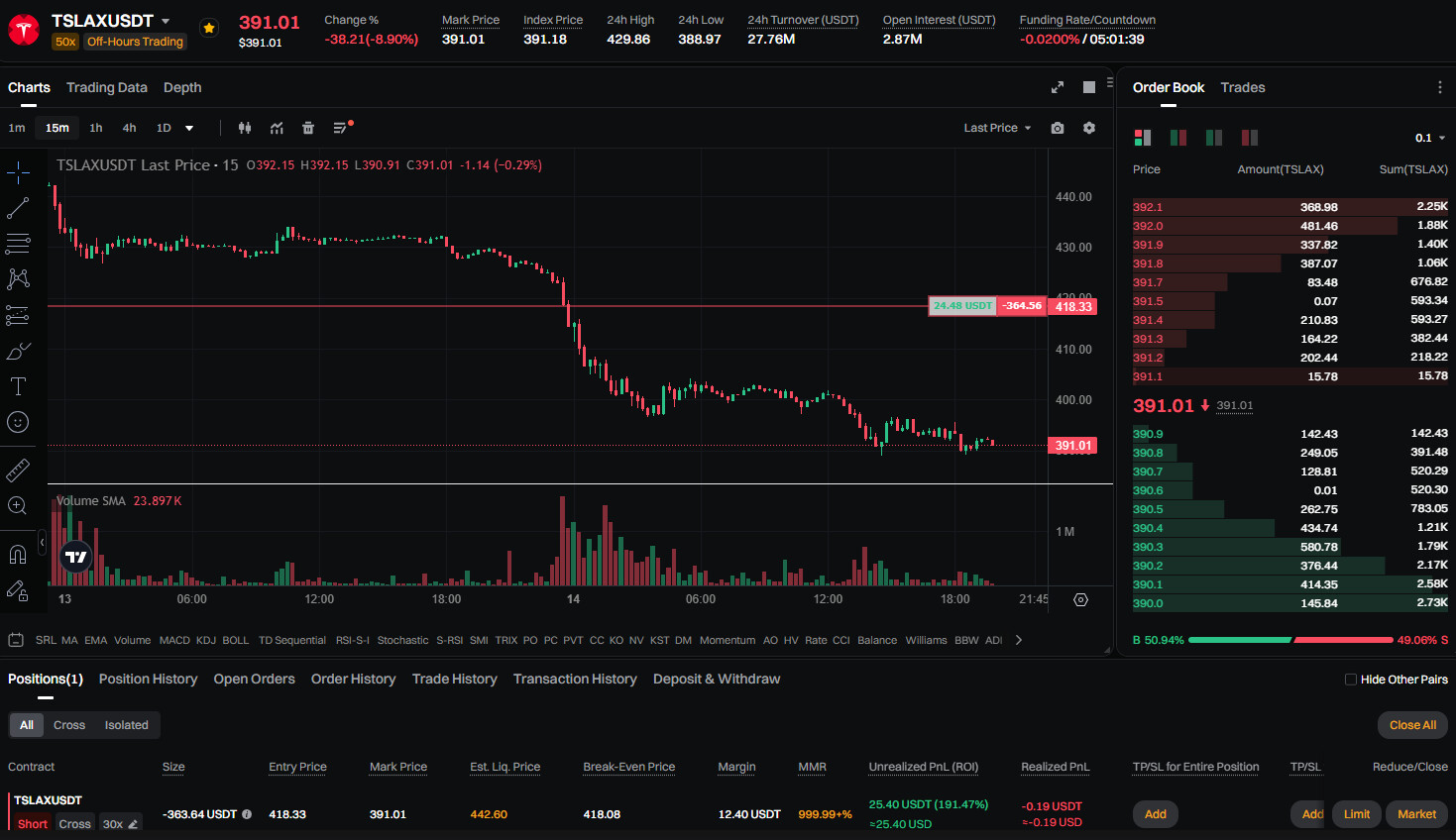The width and height of the screenshot is (1456, 840).
Task: Open the Position History tab
Action: pyautogui.click(x=148, y=679)
